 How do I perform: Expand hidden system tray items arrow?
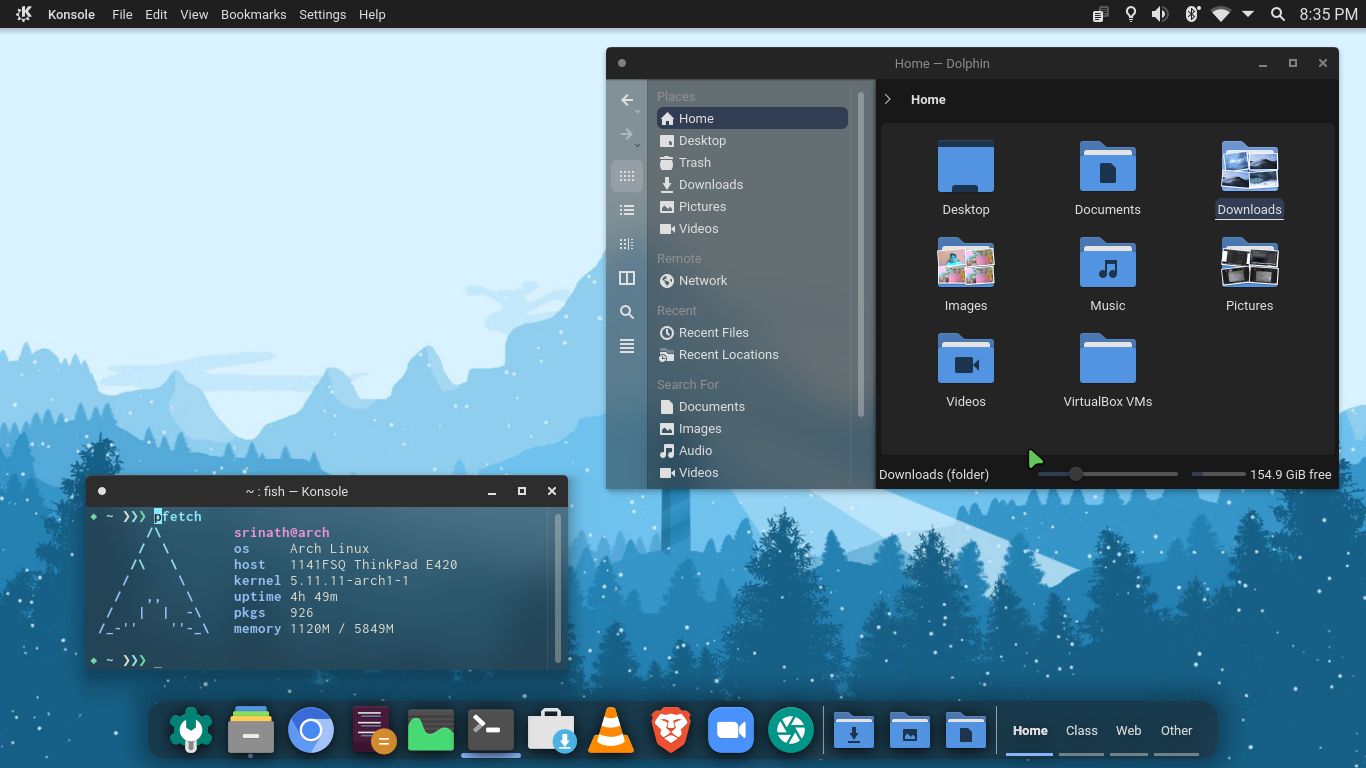pos(1247,14)
